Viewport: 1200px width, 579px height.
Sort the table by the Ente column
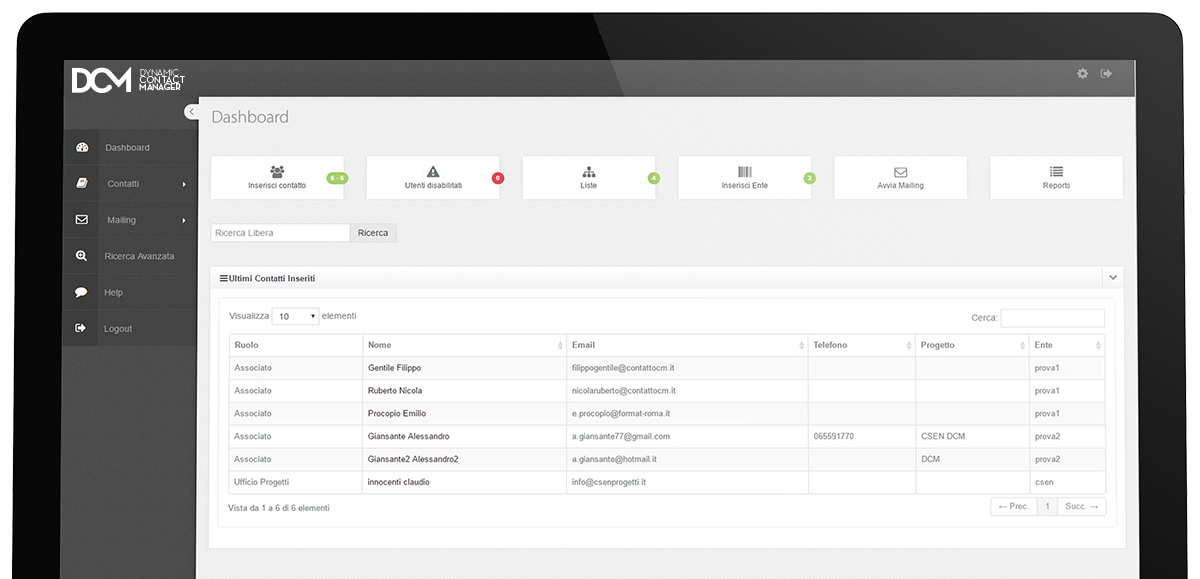1067,345
